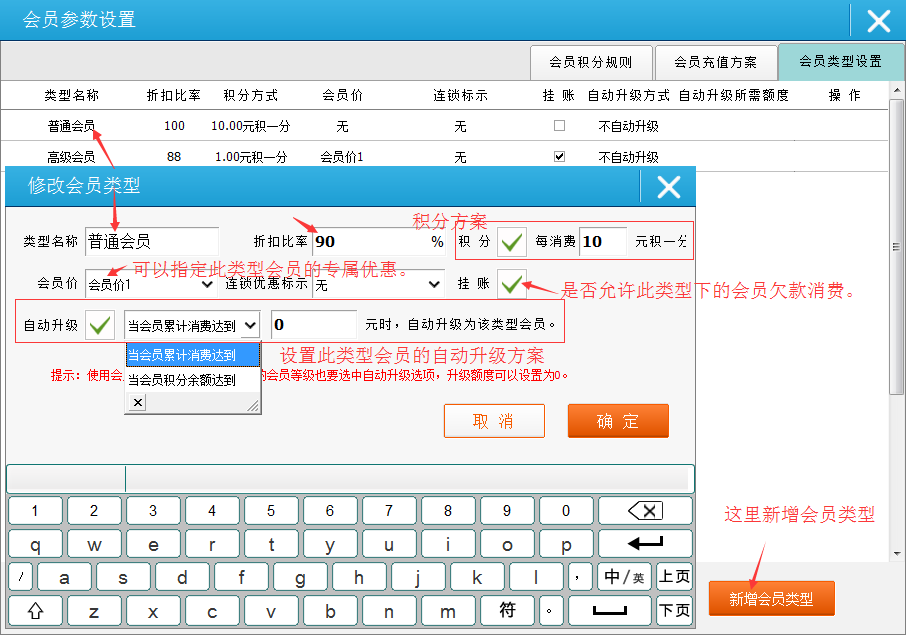This screenshot has width=906, height=635.
Task: Open the 会员价 dropdown
Action: [150, 285]
